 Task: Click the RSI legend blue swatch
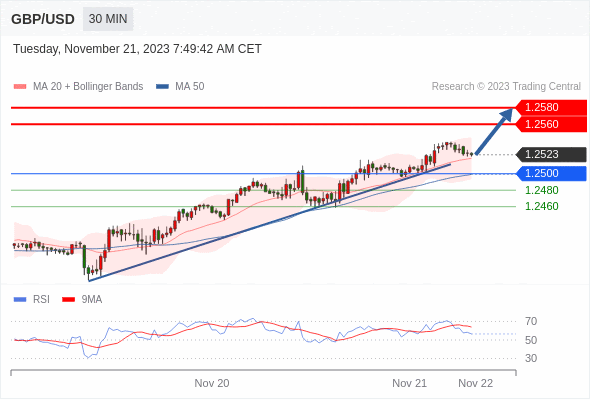[20, 300]
